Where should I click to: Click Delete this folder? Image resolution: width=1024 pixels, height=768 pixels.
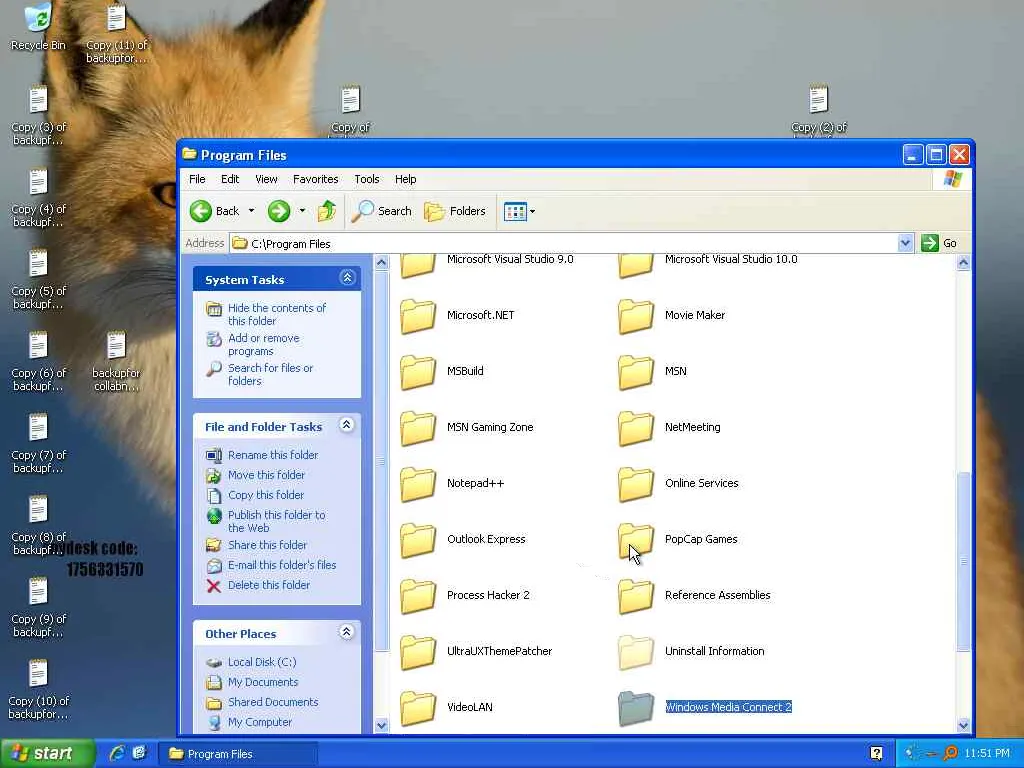point(269,585)
